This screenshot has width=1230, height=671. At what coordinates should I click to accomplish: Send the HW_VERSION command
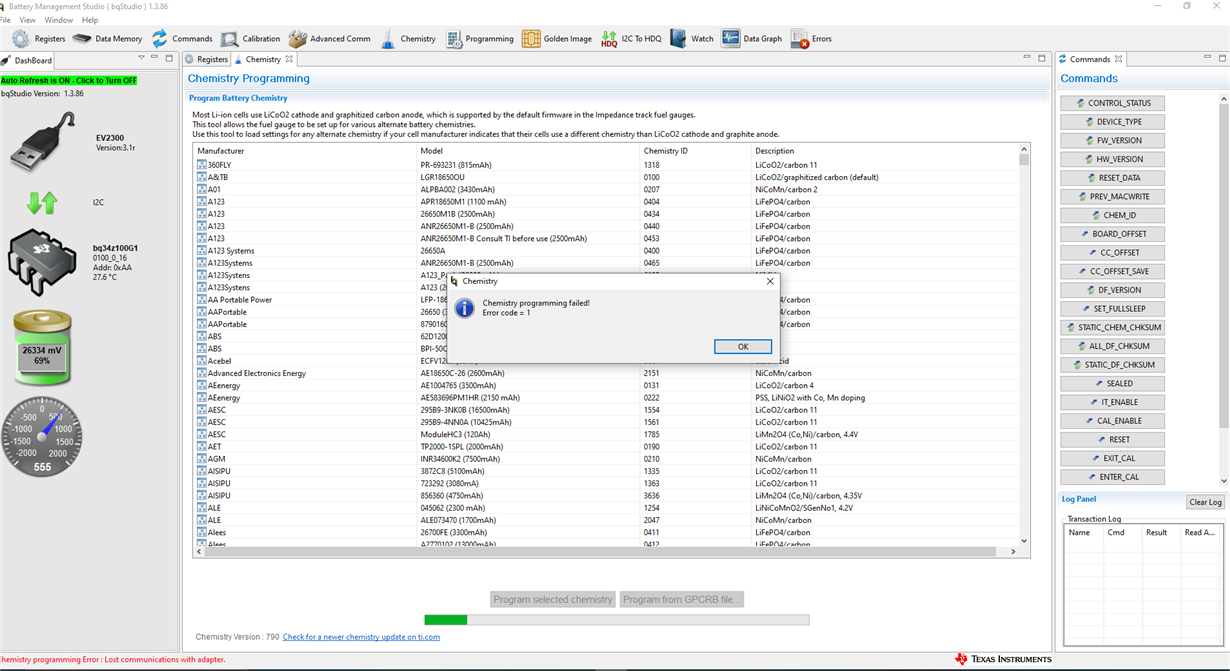(1112, 159)
